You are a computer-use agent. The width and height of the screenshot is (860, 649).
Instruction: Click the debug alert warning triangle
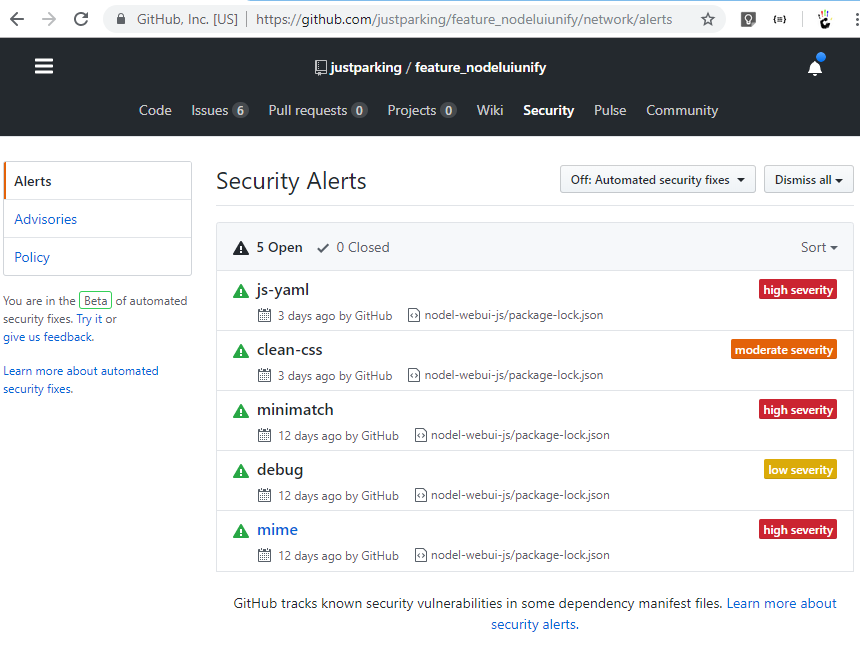tap(241, 471)
